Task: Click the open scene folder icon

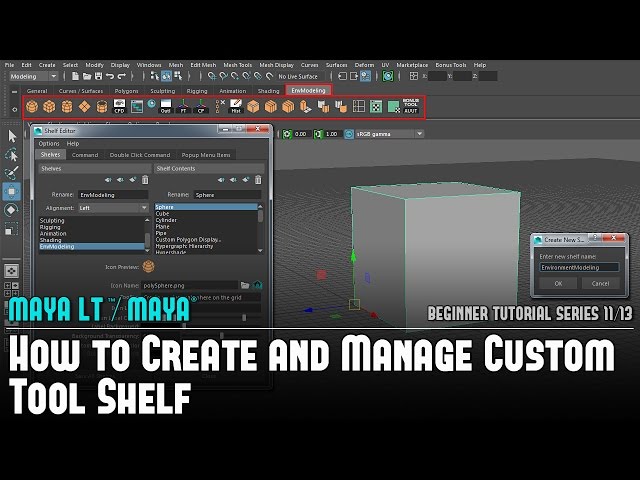Action: 87,76
